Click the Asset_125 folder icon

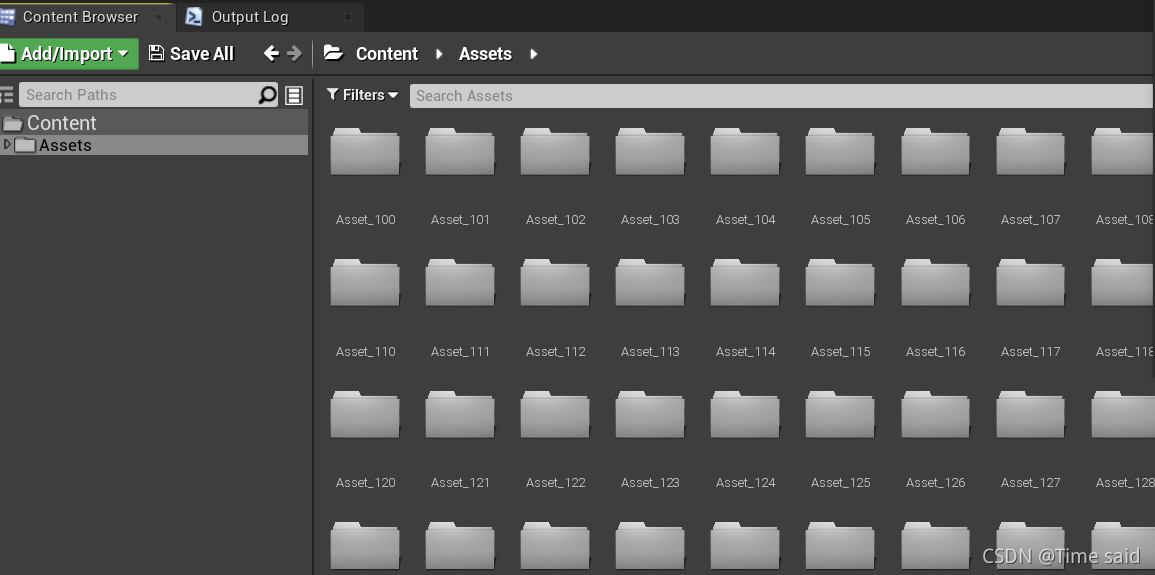click(840, 415)
